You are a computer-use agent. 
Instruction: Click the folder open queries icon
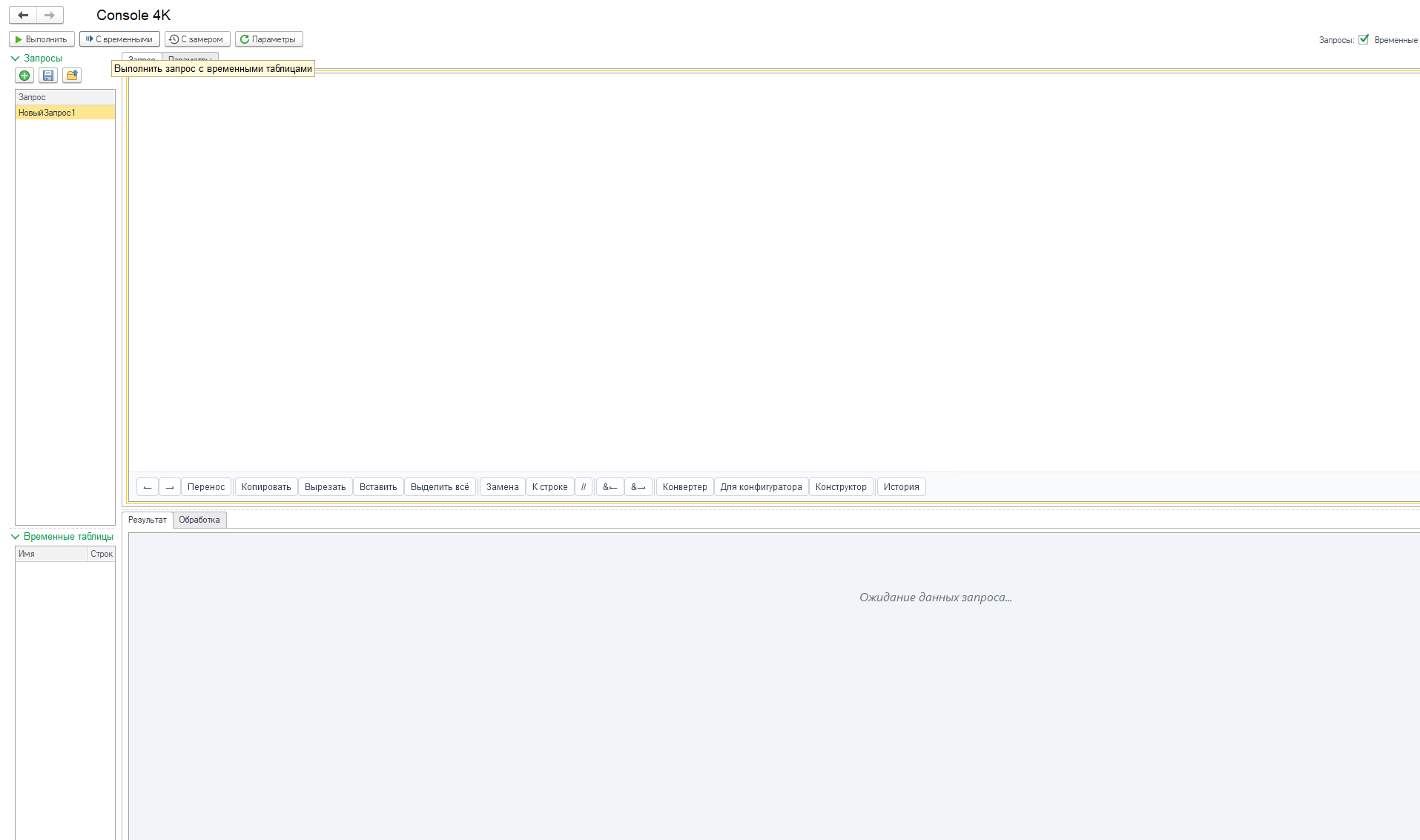(72, 76)
